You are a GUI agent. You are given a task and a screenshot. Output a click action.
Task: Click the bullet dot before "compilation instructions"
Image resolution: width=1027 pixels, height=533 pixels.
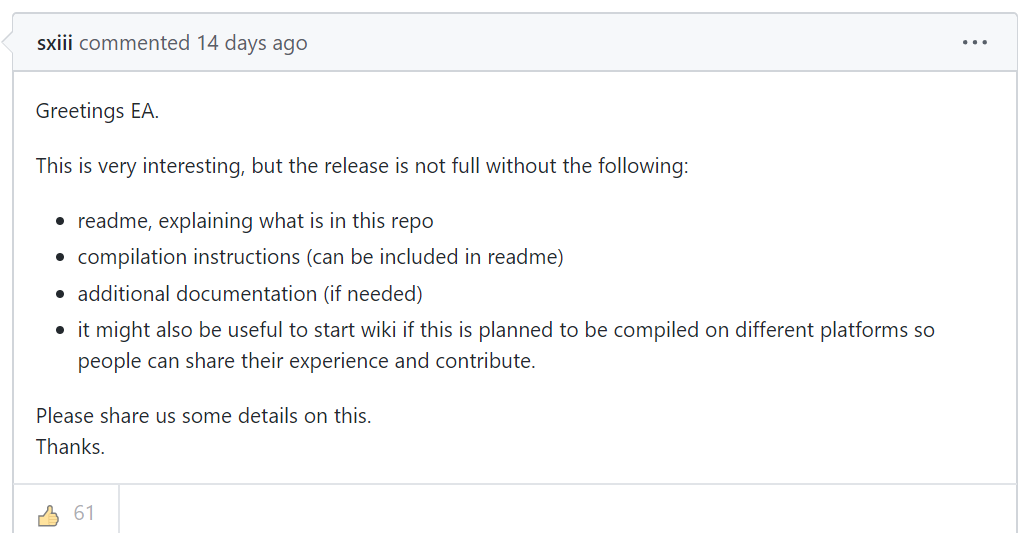60,258
